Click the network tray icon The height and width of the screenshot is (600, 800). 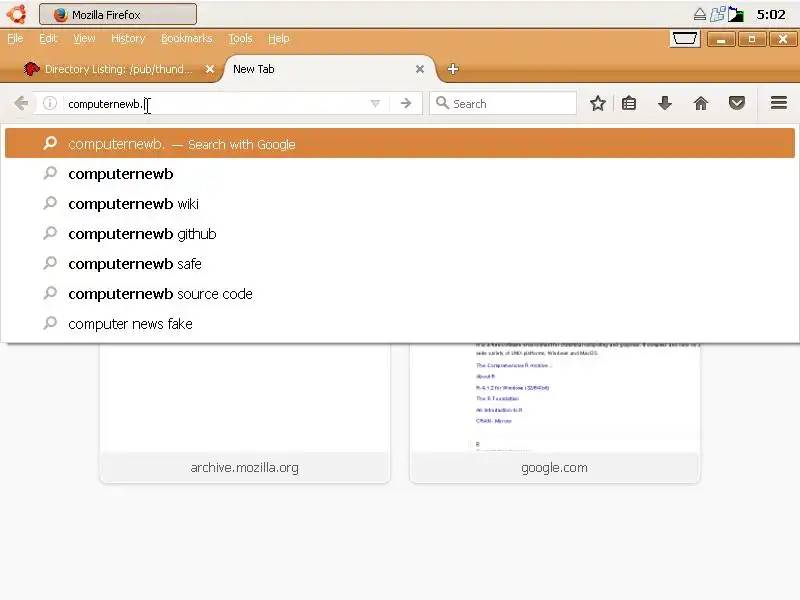[x=717, y=14]
